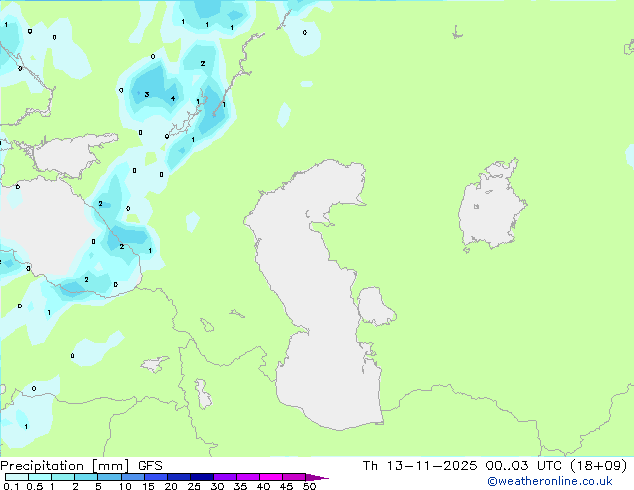Click the 0.1–0.5 mm legend color swatch
The height and width of the screenshot is (490, 634).
point(17,477)
